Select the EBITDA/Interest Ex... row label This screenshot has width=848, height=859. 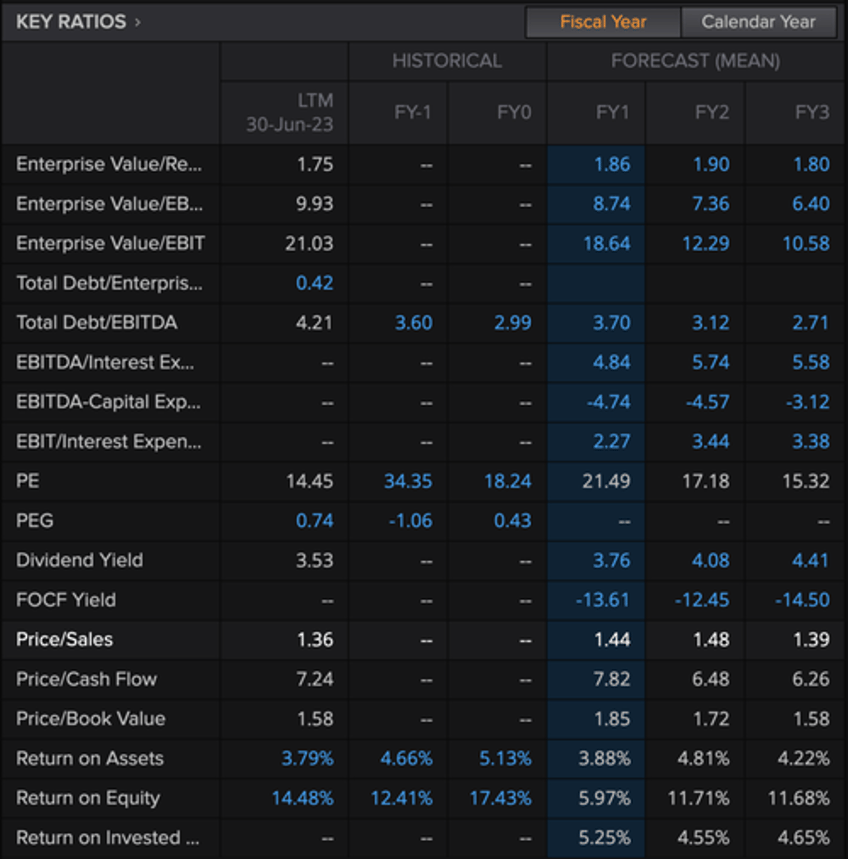105,362
